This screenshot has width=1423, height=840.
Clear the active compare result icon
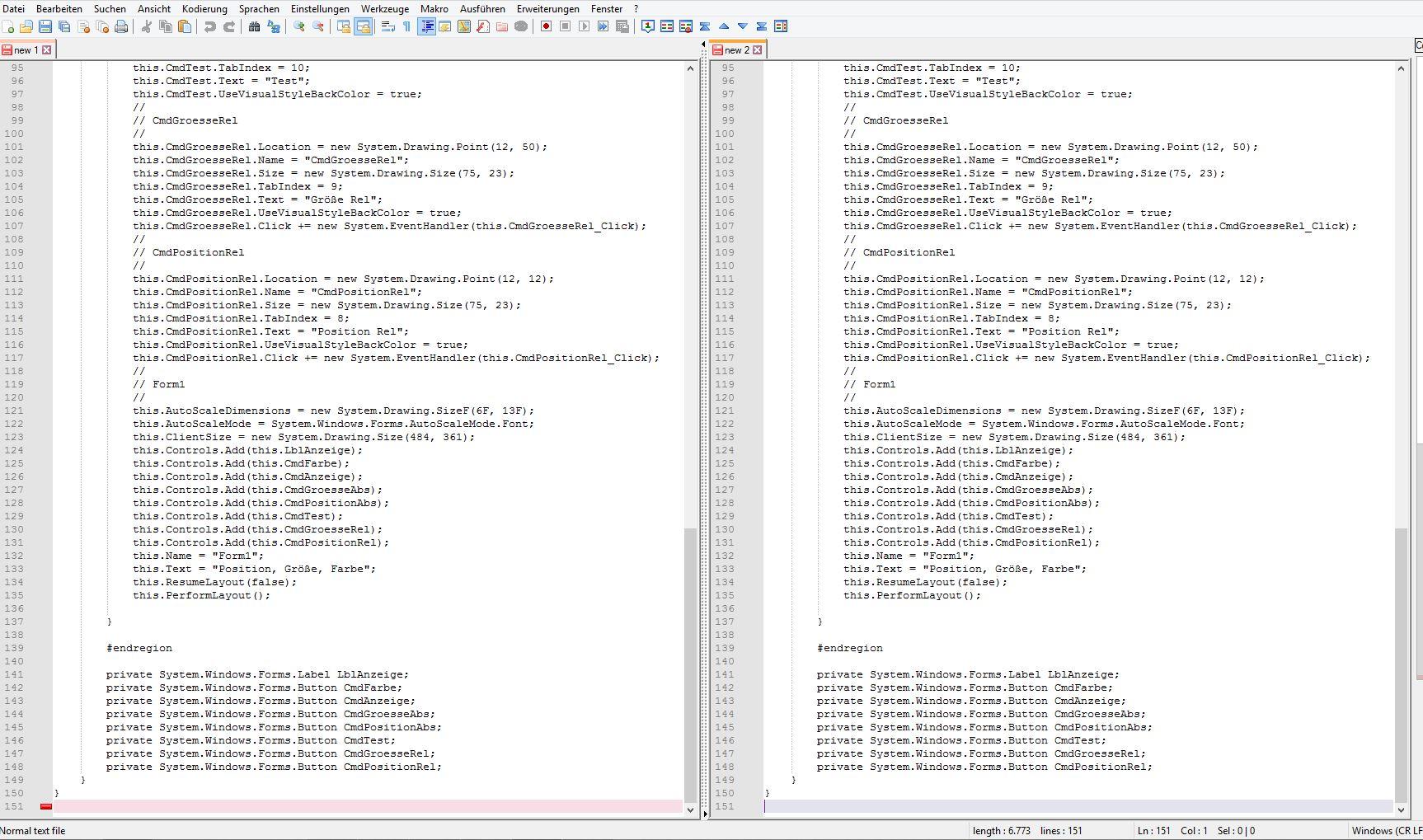click(x=686, y=26)
